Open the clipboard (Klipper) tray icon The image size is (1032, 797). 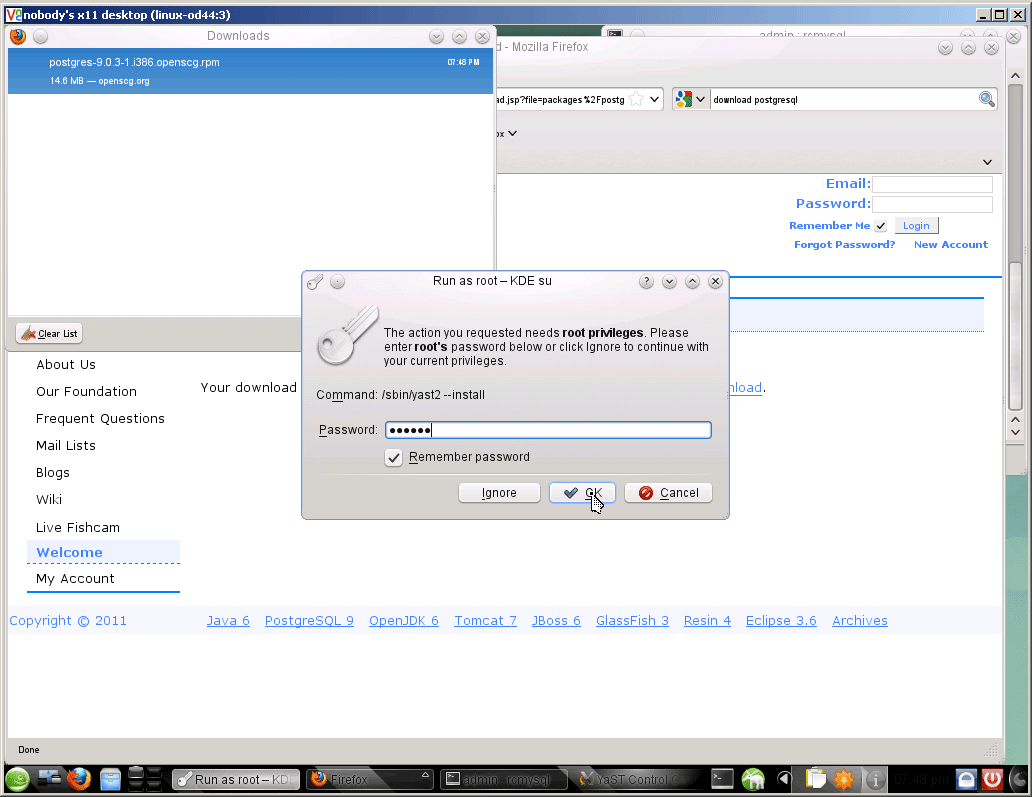[815, 779]
